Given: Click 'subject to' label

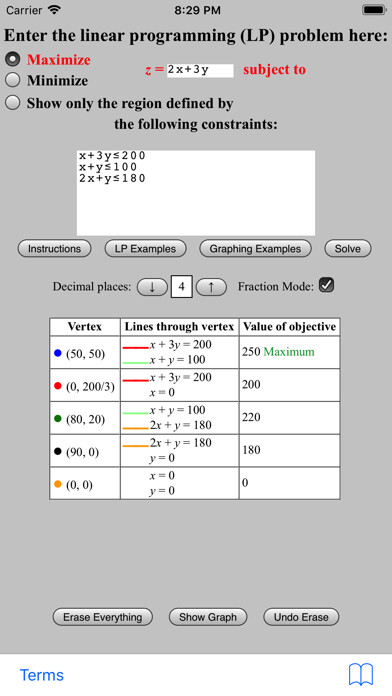Looking at the screenshot, I should tap(274, 70).
